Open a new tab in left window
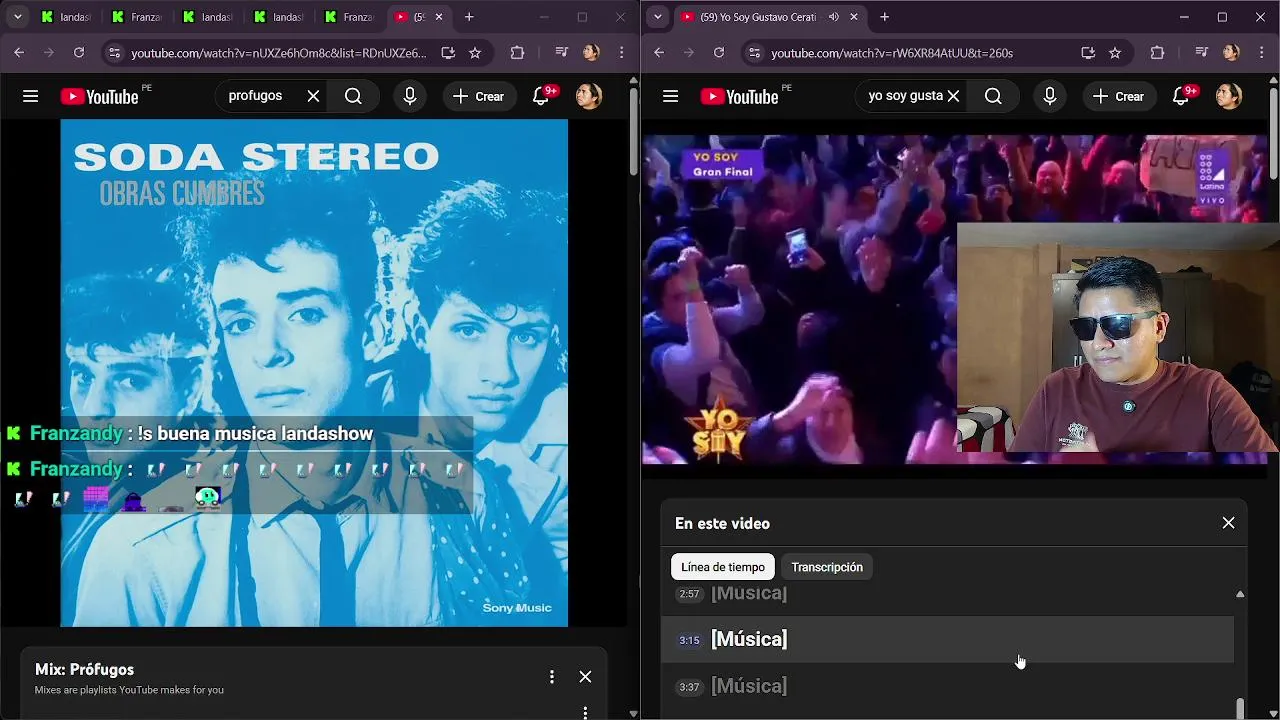Screen dimensions: 1280x720 469,17
